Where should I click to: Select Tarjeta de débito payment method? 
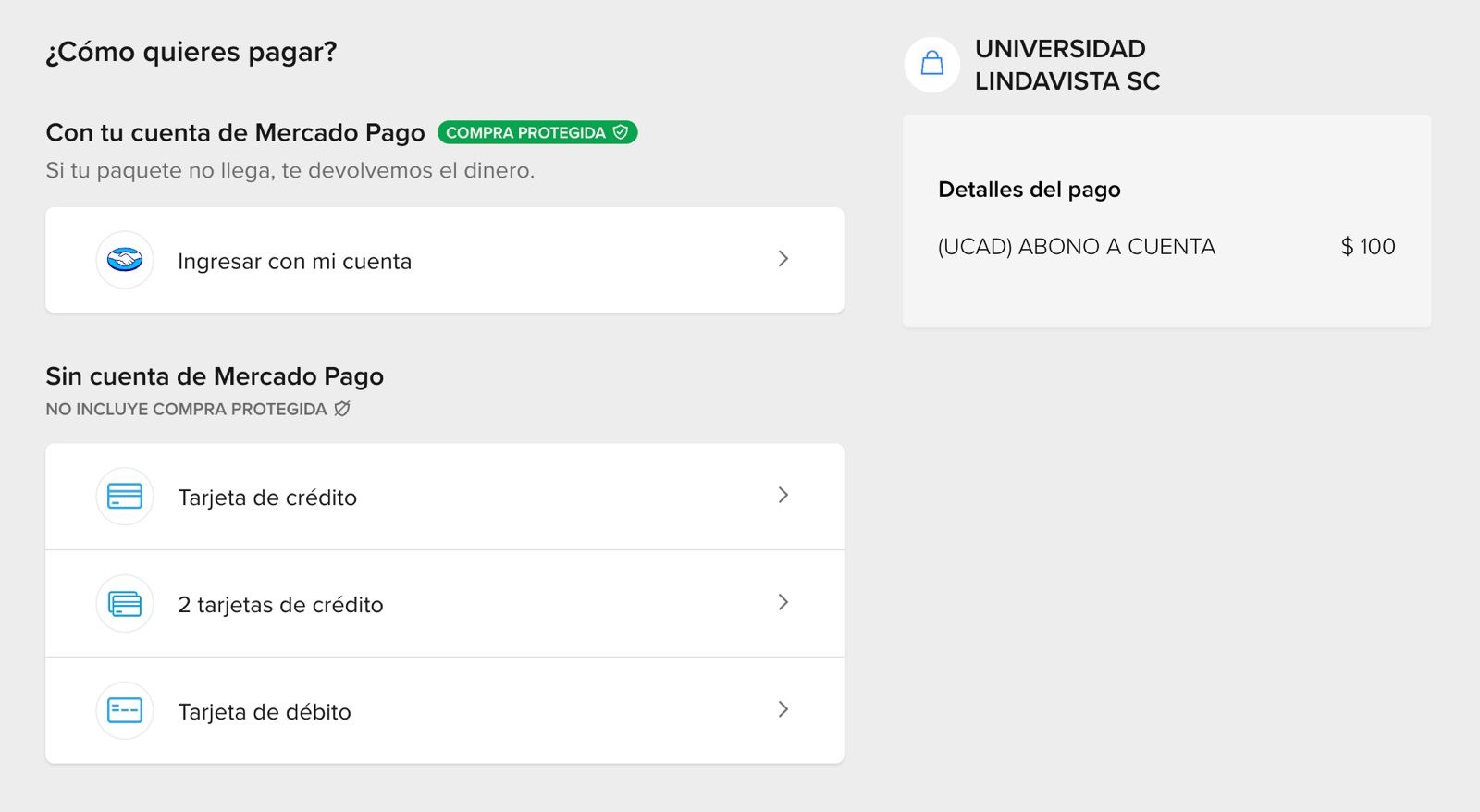pyautogui.click(x=445, y=710)
